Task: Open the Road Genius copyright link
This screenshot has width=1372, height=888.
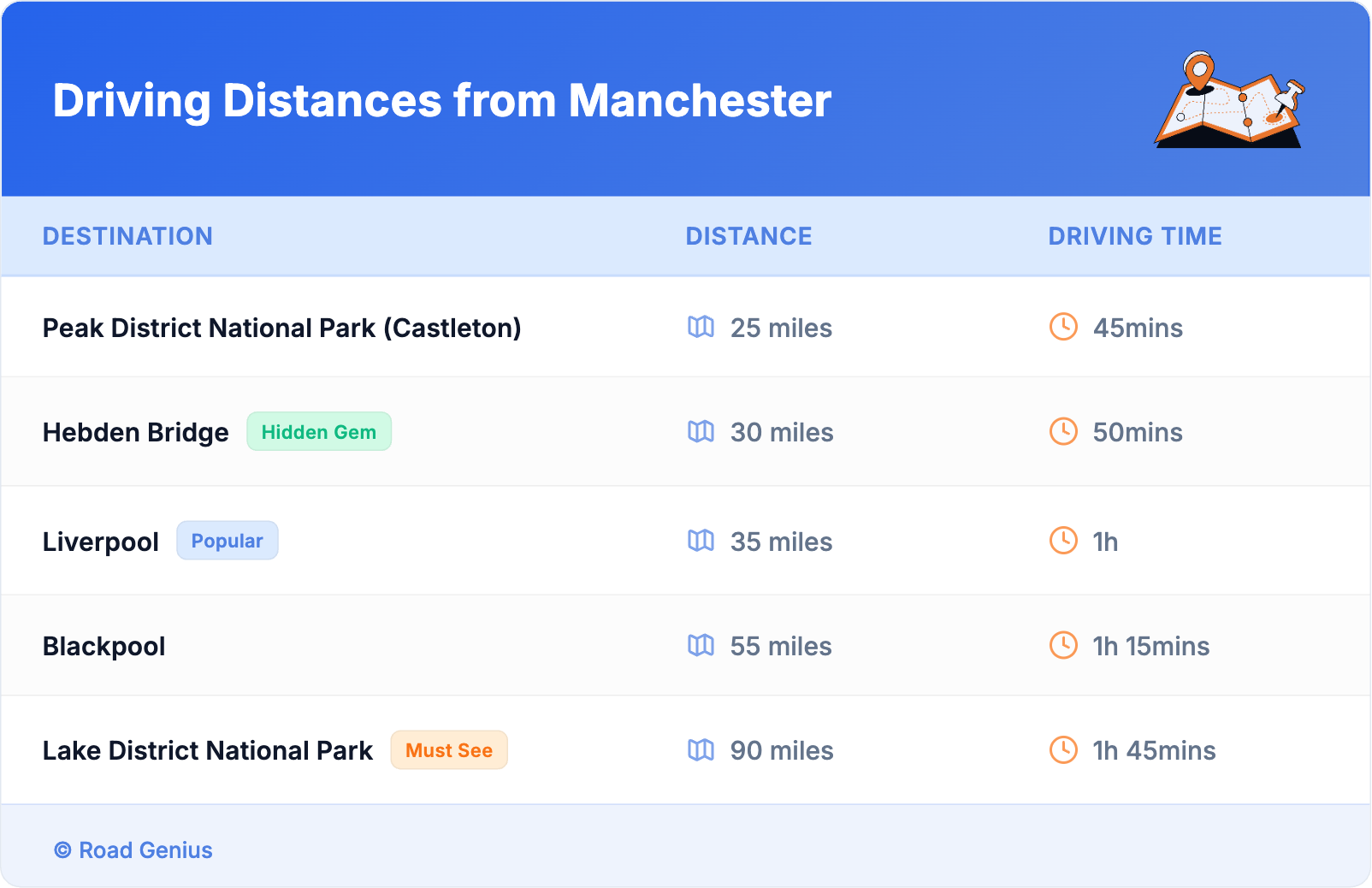Action: click(133, 850)
